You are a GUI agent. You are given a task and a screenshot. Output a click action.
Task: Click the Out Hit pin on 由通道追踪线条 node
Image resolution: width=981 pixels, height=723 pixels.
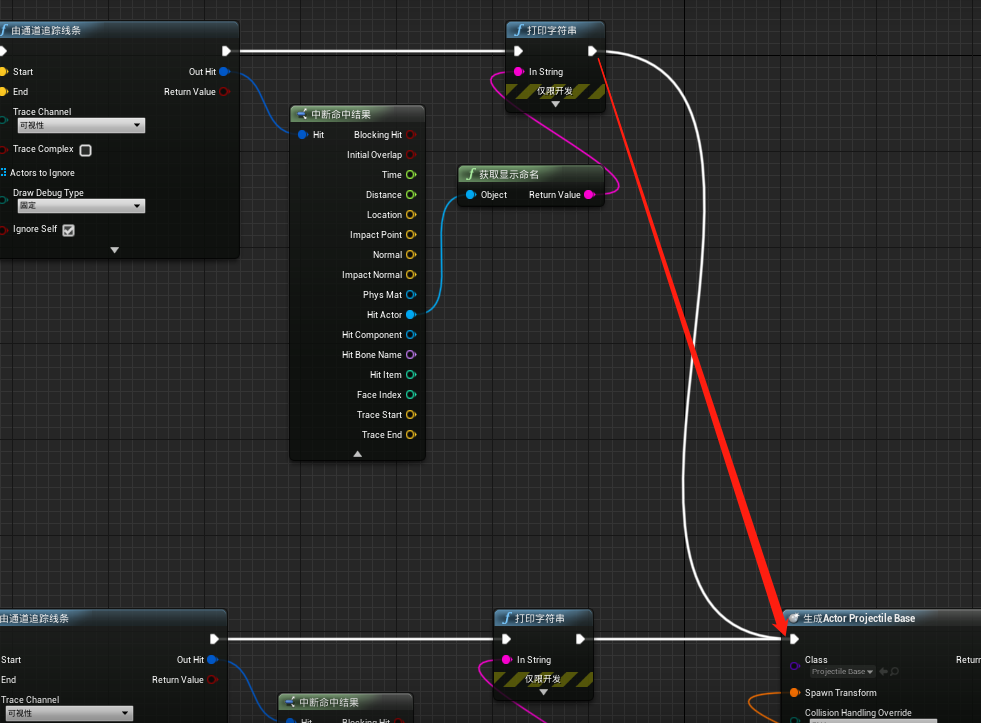(224, 71)
